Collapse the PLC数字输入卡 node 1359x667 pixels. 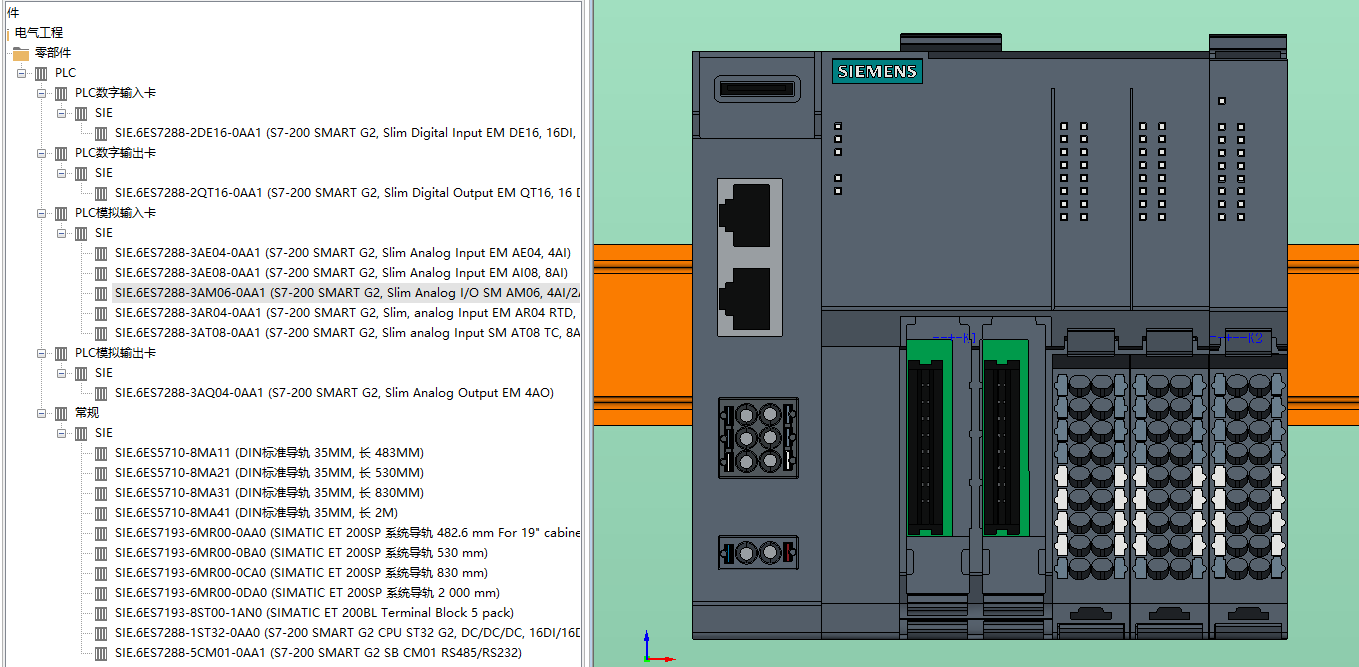coord(41,93)
